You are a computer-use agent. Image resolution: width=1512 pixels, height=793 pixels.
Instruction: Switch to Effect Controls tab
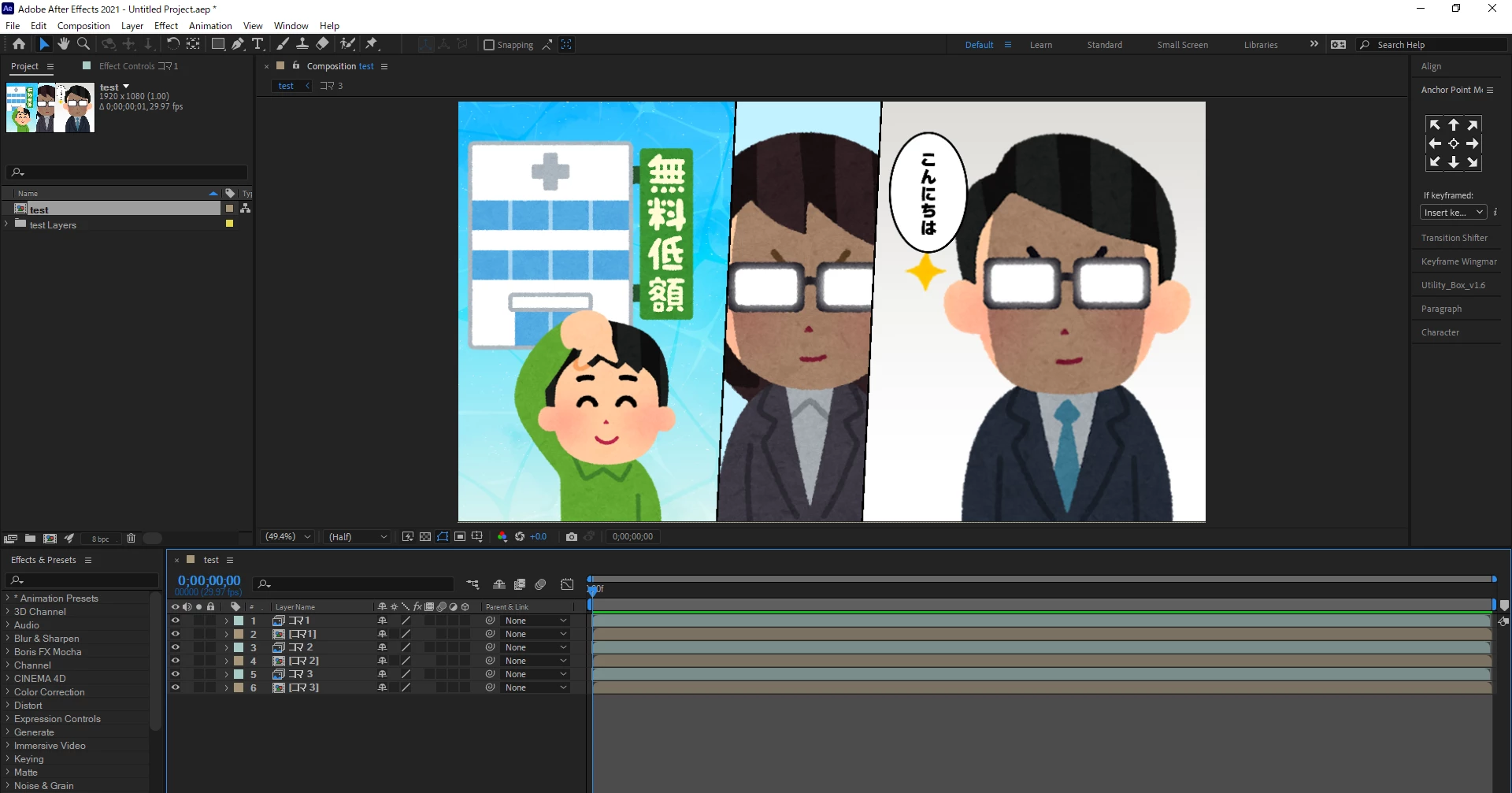coord(139,66)
